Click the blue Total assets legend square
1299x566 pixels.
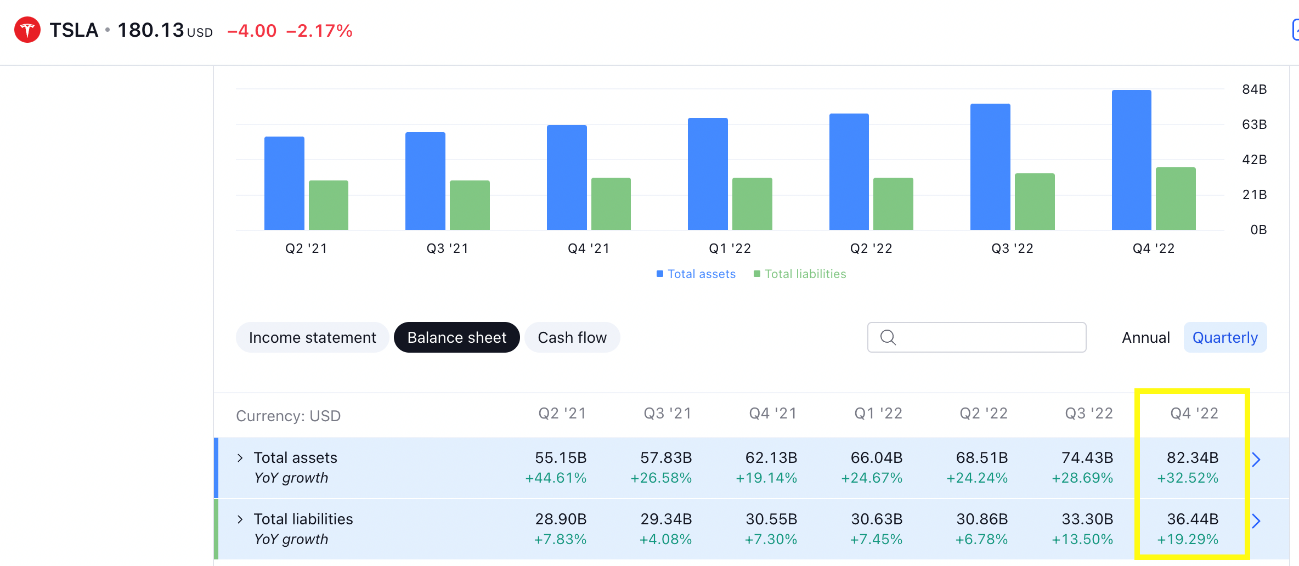(x=660, y=274)
